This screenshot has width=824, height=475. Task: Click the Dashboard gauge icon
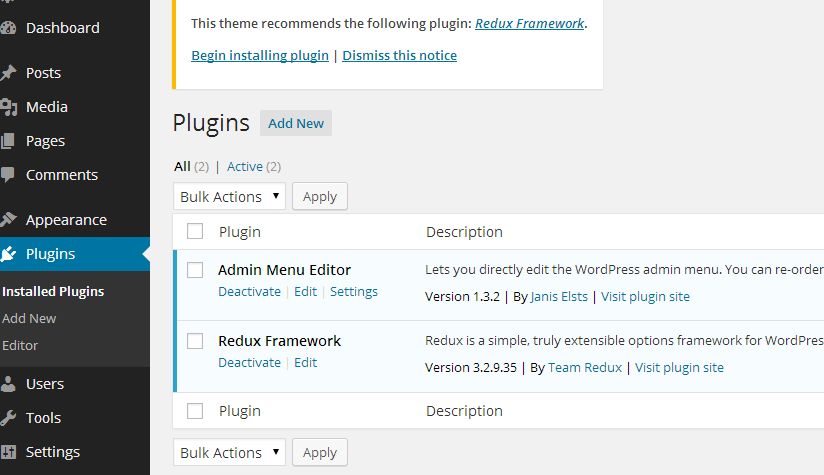tap(8, 28)
